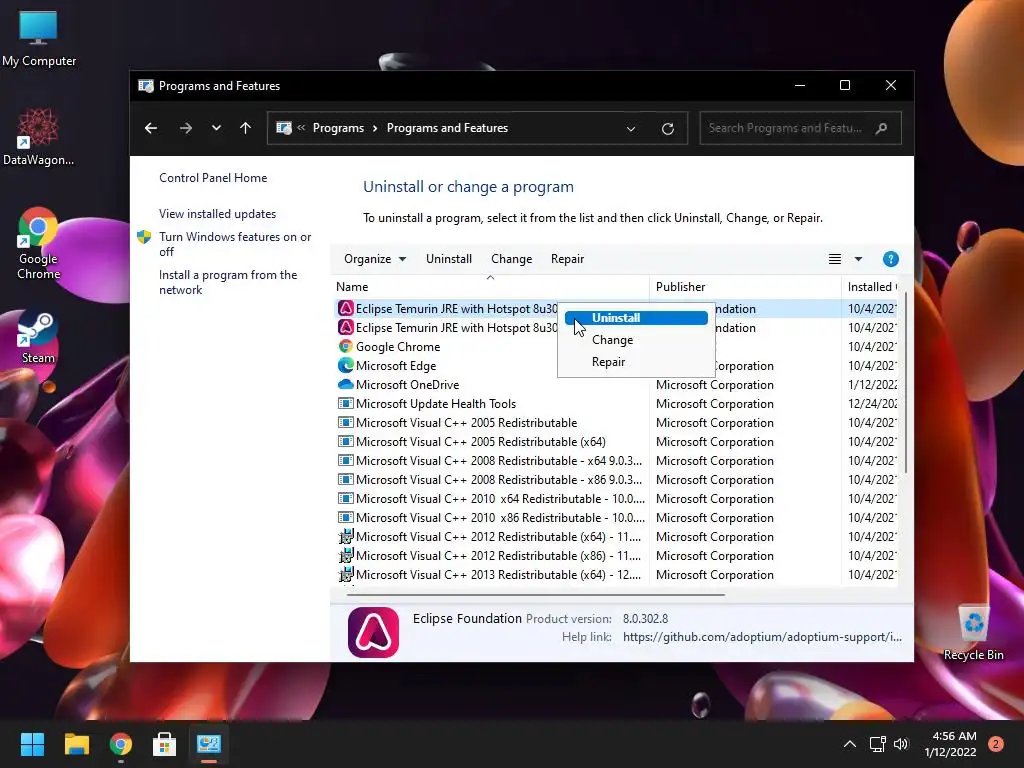Open My Computer desktop icon
The height and width of the screenshot is (768, 1024).
click(39, 38)
